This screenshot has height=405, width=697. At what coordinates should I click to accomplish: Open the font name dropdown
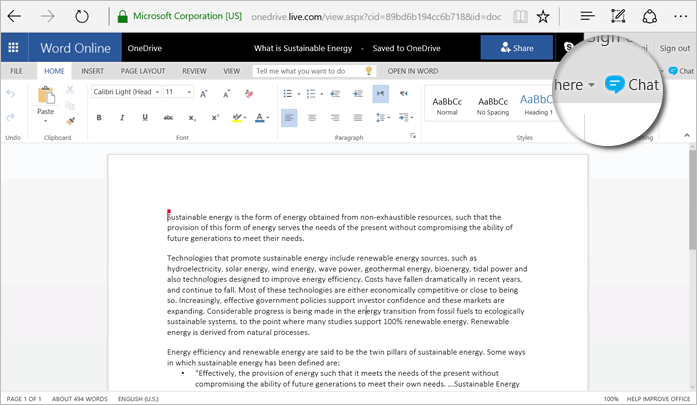pyautogui.click(x=155, y=92)
